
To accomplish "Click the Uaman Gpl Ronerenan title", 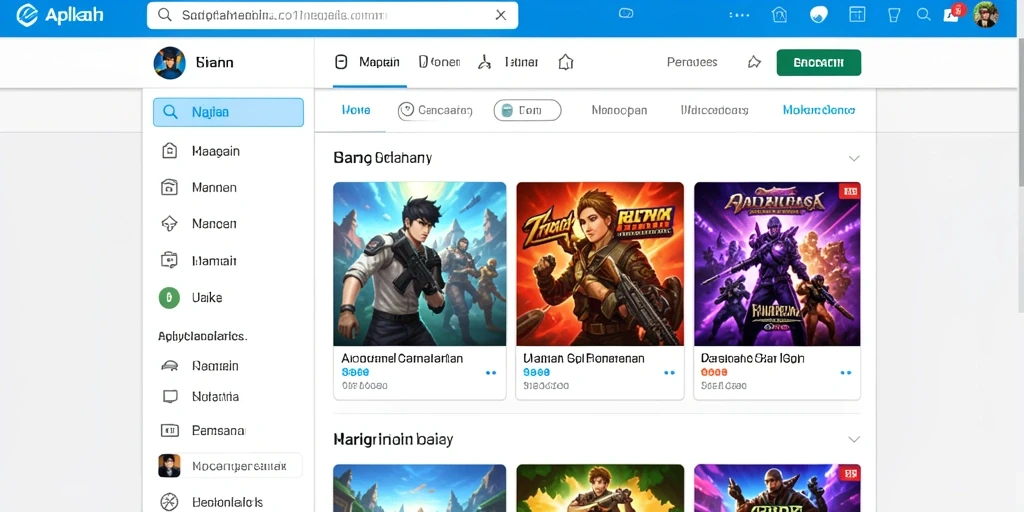I will coord(584,359).
